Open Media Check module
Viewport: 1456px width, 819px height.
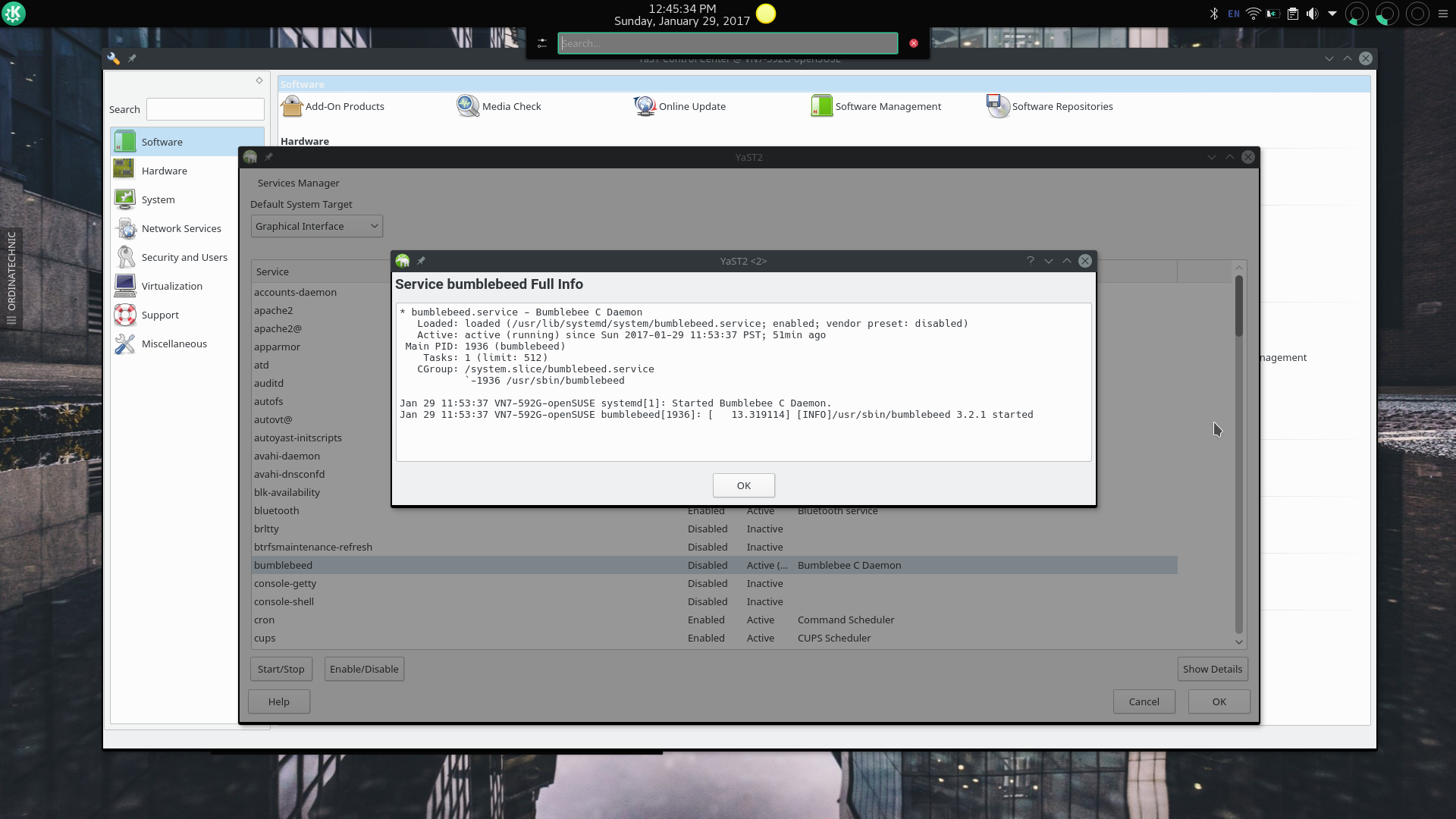click(499, 106)
